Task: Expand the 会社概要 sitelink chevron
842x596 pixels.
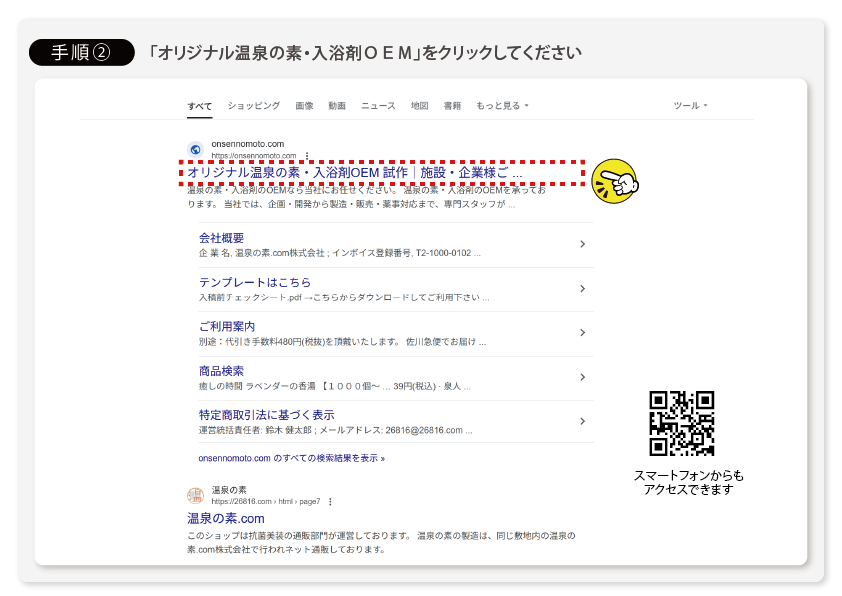Action: (582, 244)
